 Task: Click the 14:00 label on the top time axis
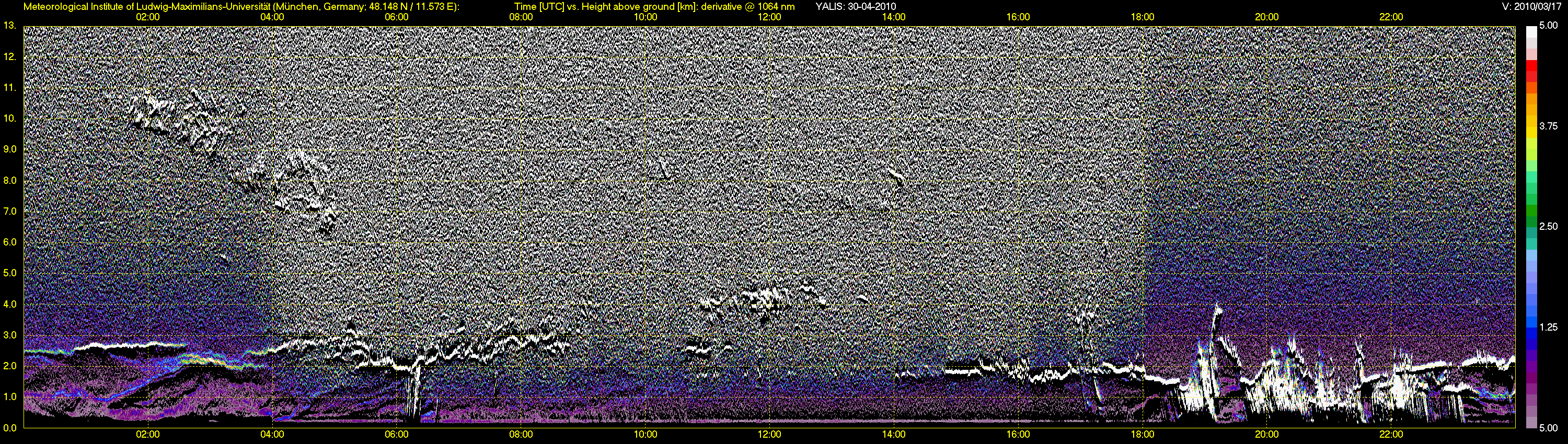point(894,17)
